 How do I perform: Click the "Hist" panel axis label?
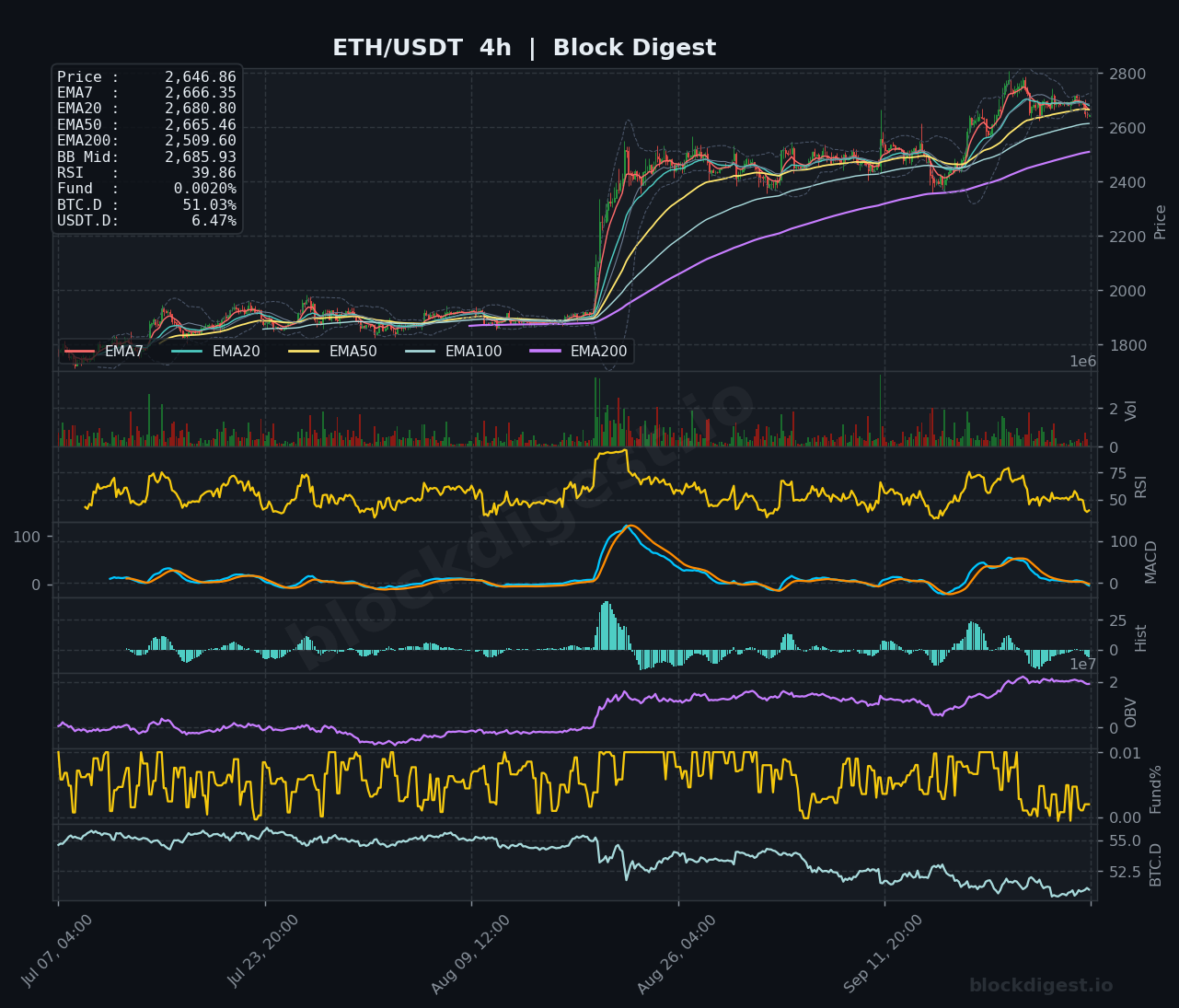tap(1141, 638)
